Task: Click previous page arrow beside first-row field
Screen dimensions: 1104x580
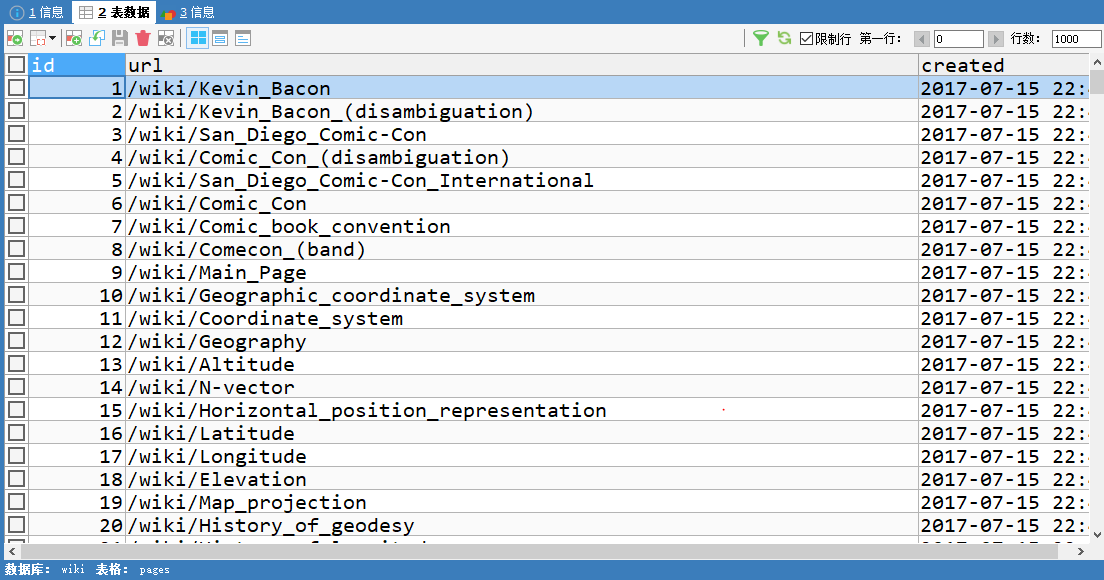Action: tap(922, 39)
